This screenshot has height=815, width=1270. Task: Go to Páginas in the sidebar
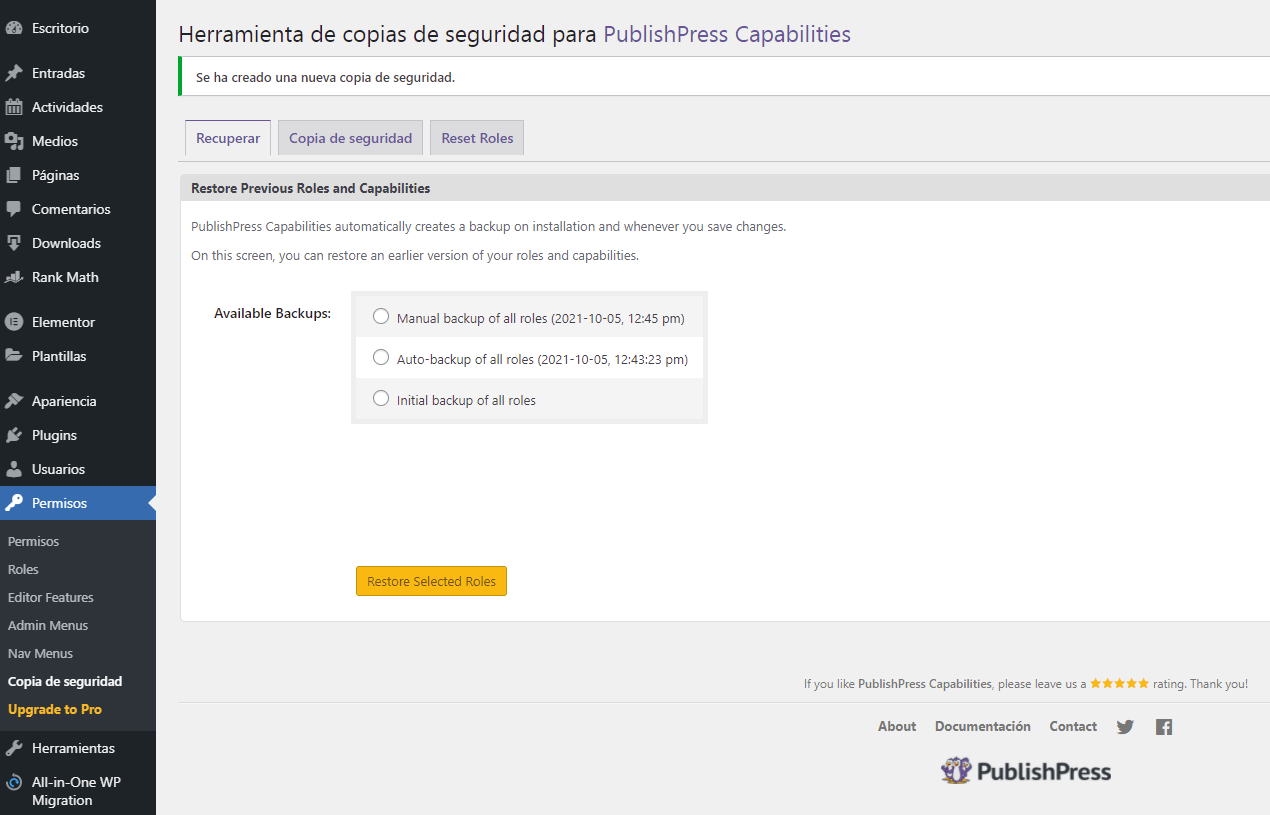[x=56, y=175]
